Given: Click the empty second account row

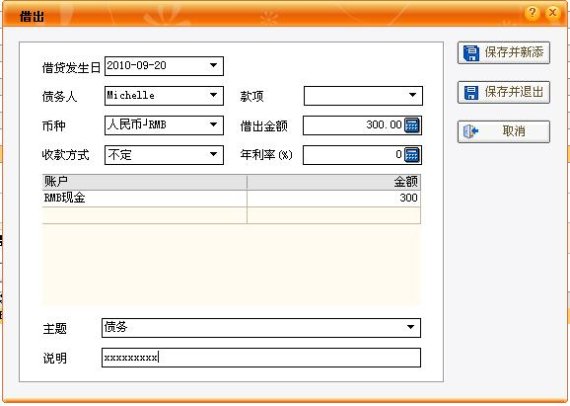Looking at the screenshot, I should pos(231,215).
